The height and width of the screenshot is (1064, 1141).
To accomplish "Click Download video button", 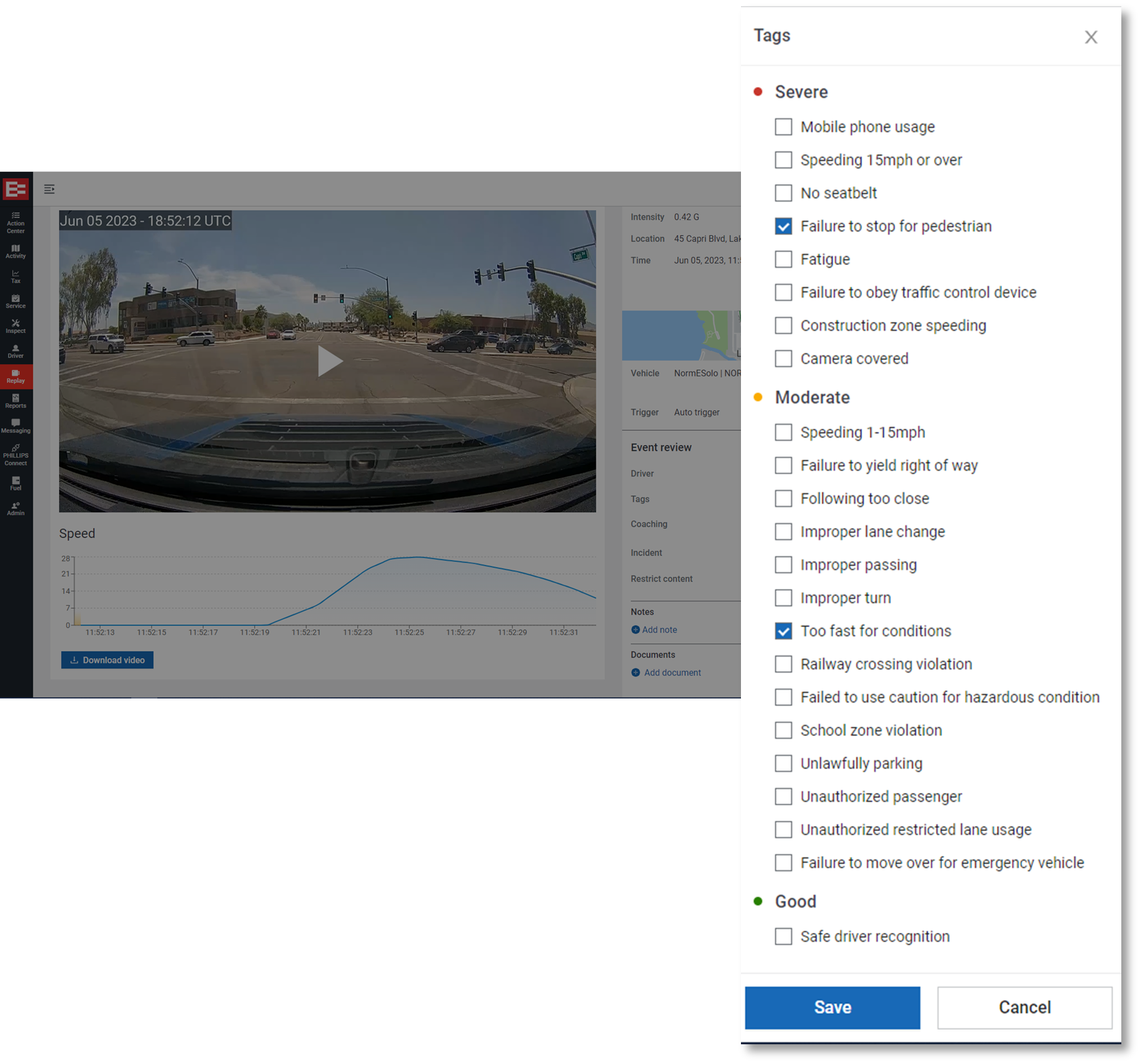I will (x=107, y=660).
